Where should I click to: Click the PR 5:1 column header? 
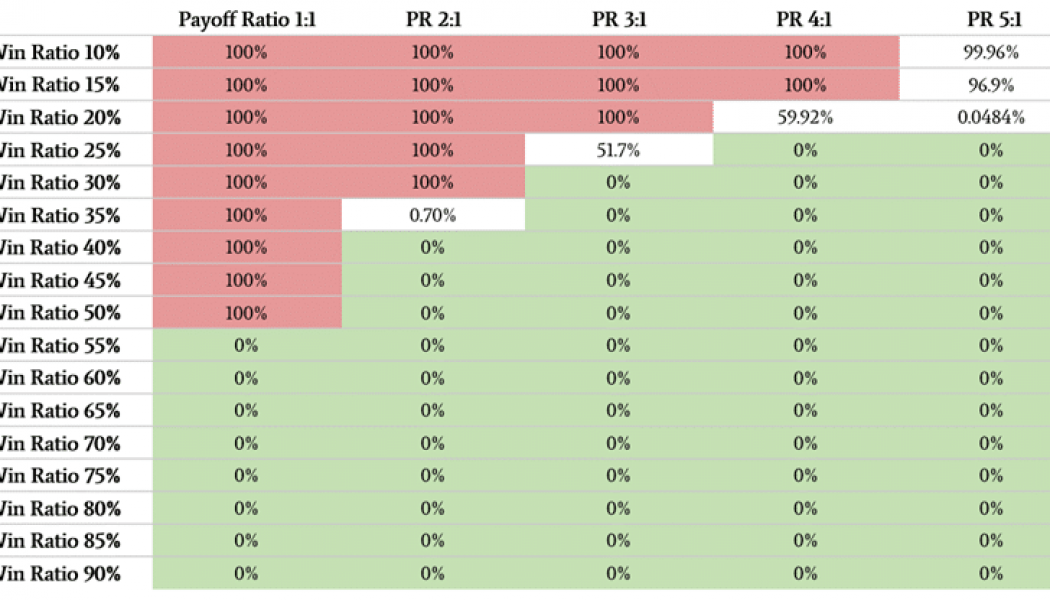point(991,19)
